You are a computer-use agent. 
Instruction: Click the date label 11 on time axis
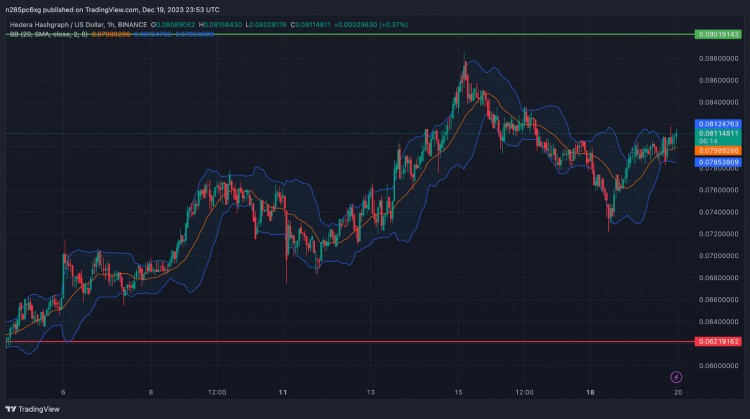point(283,392)
